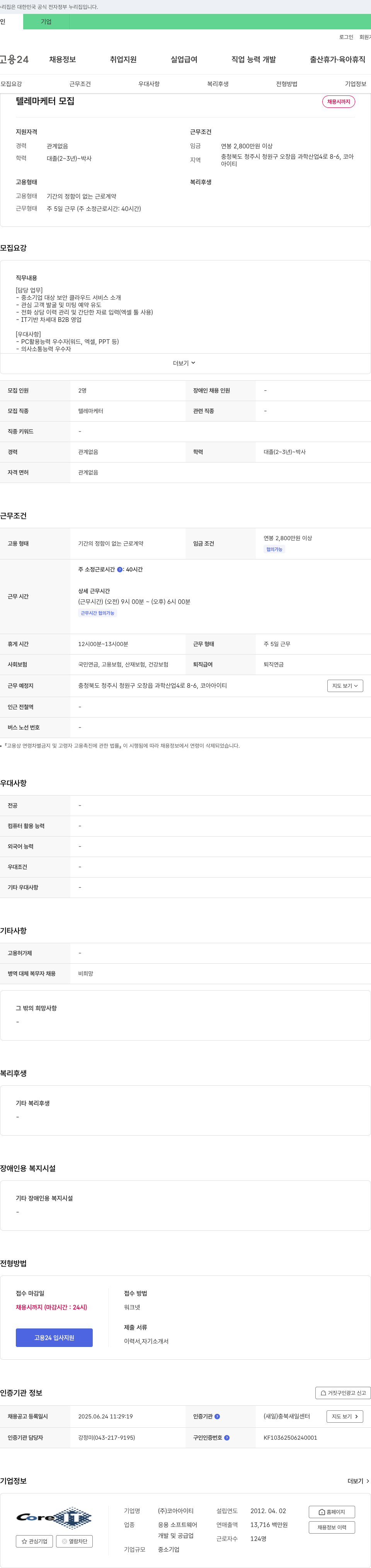Select 12시00분~13시00분 break time value
Viewport: 371px width, 1568px height.
103,644
